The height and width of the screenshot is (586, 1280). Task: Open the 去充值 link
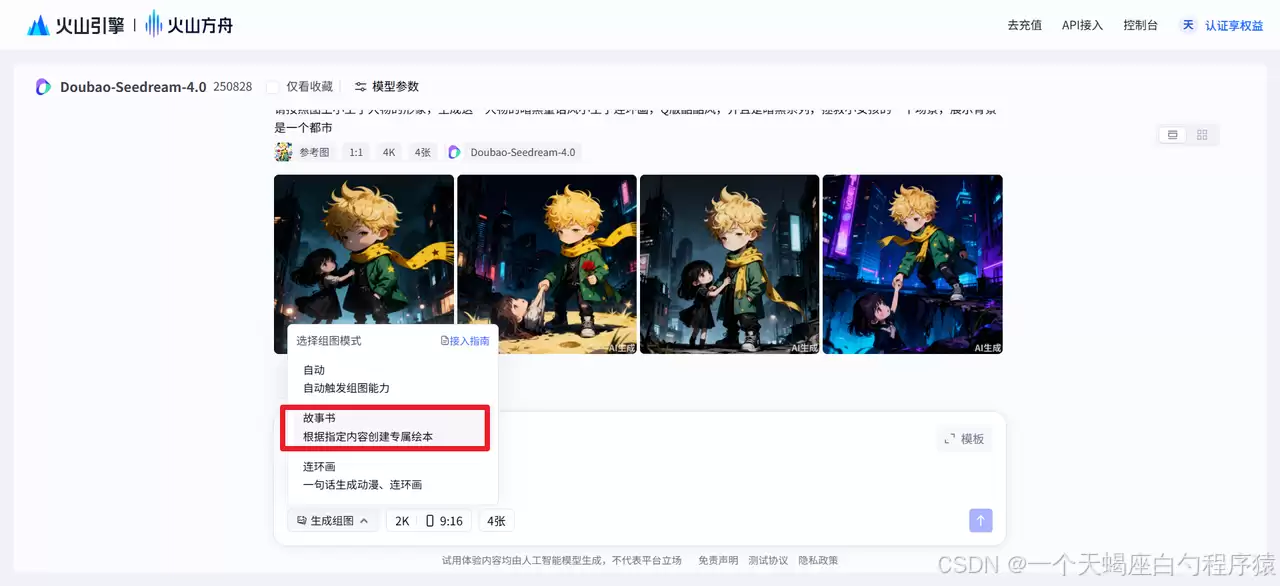point(1024,25)
